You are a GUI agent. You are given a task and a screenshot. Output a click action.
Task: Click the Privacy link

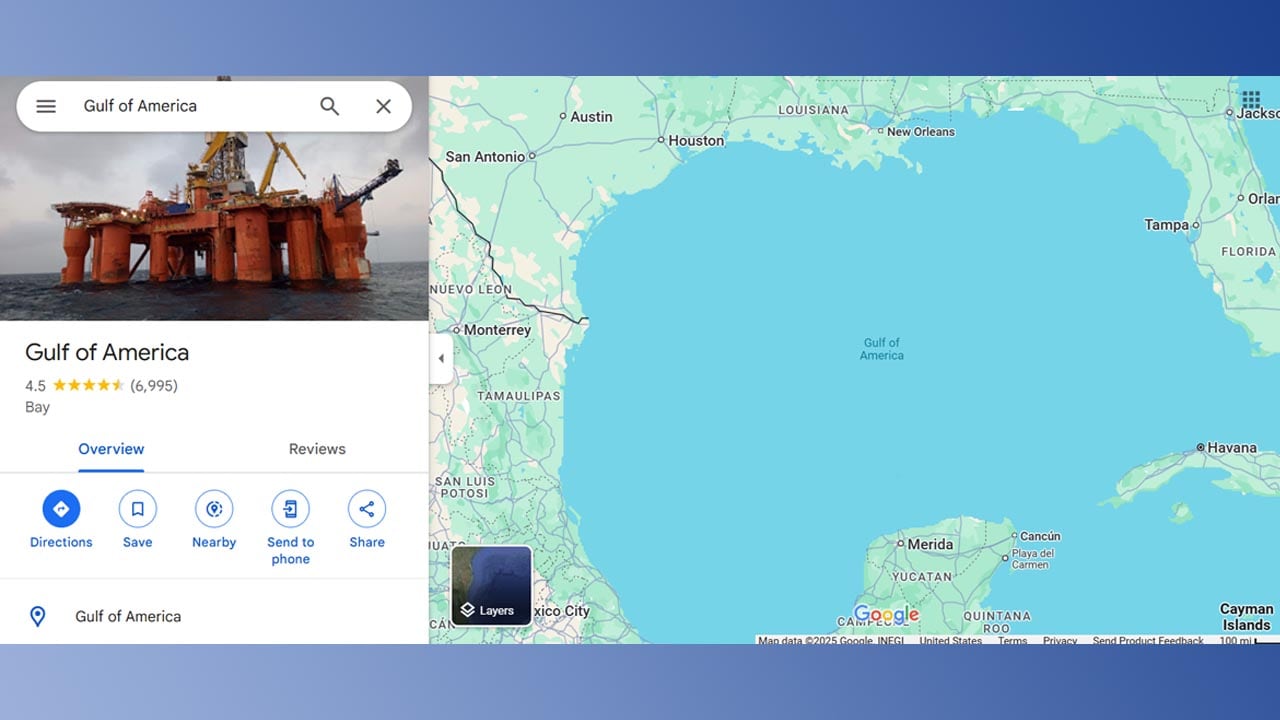click(1060, 640)
